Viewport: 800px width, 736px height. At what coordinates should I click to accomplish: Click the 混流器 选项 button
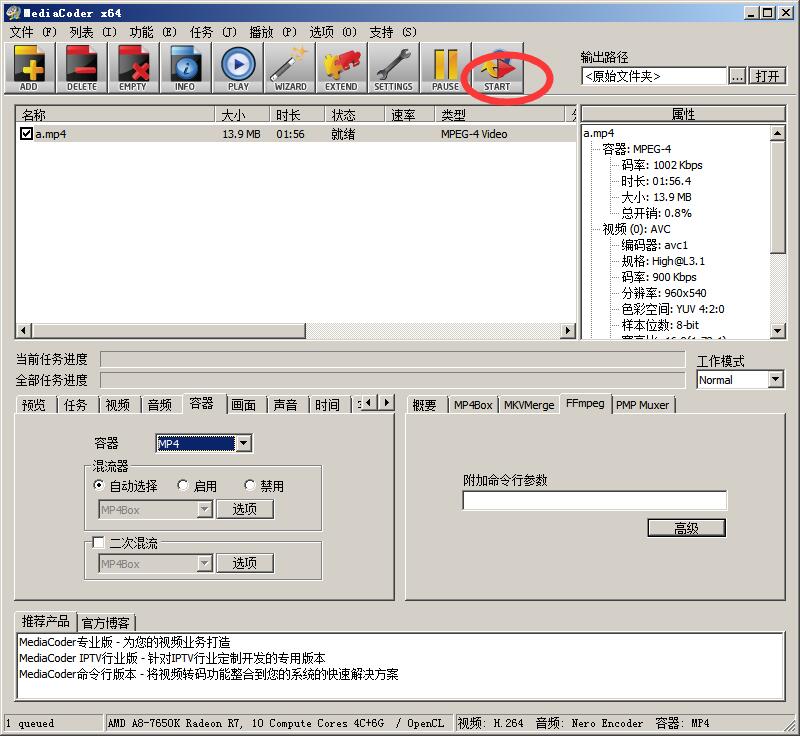[245, 509]
